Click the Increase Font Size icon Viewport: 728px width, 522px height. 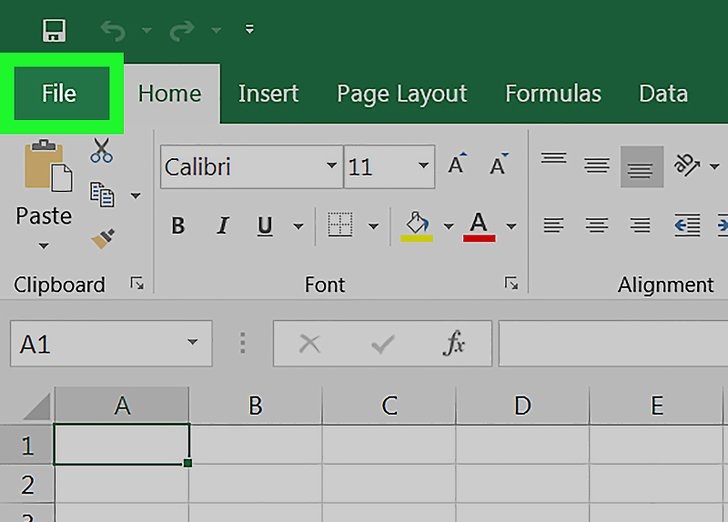coord(457,164)
